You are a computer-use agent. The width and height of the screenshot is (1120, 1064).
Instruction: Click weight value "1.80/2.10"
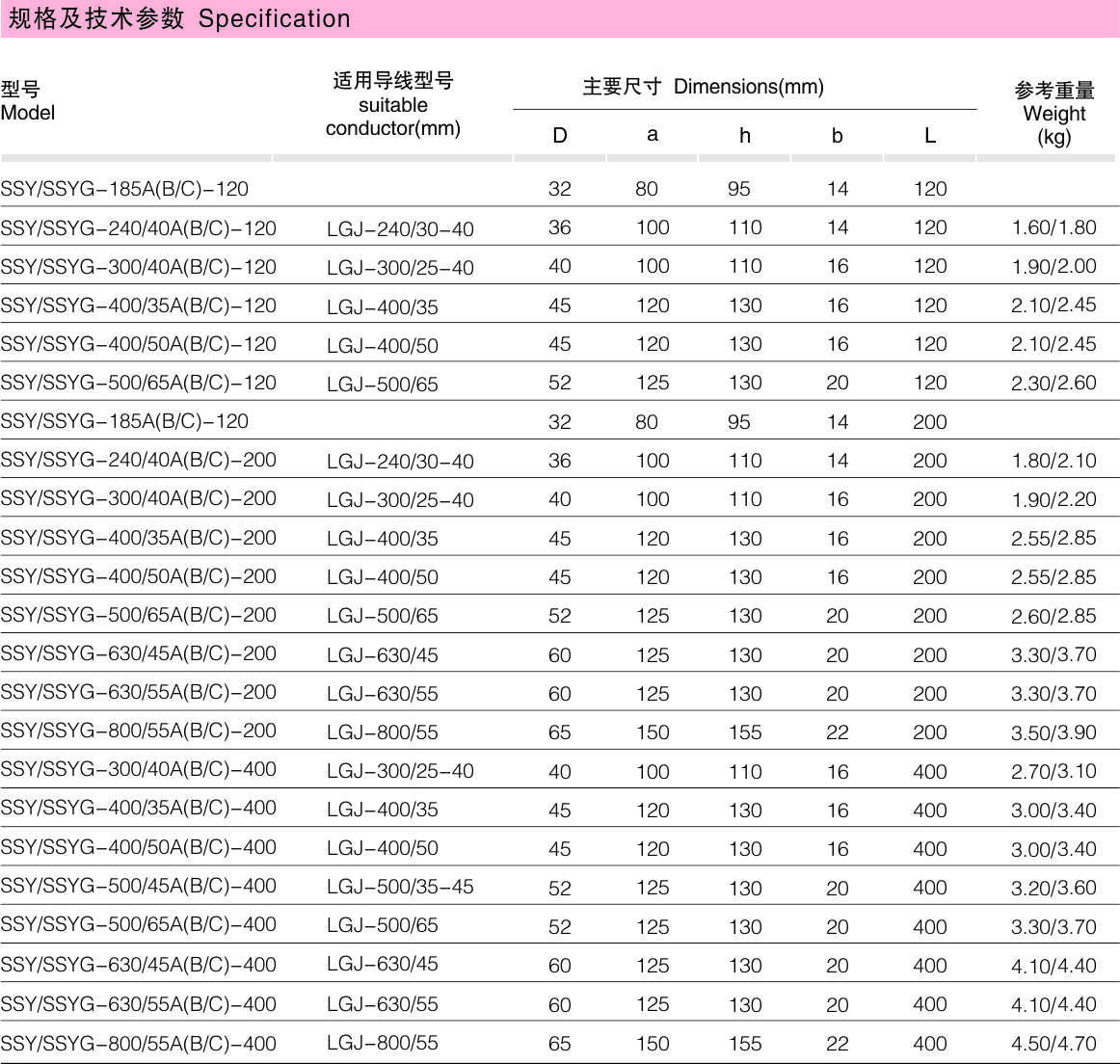(1053, 461)
